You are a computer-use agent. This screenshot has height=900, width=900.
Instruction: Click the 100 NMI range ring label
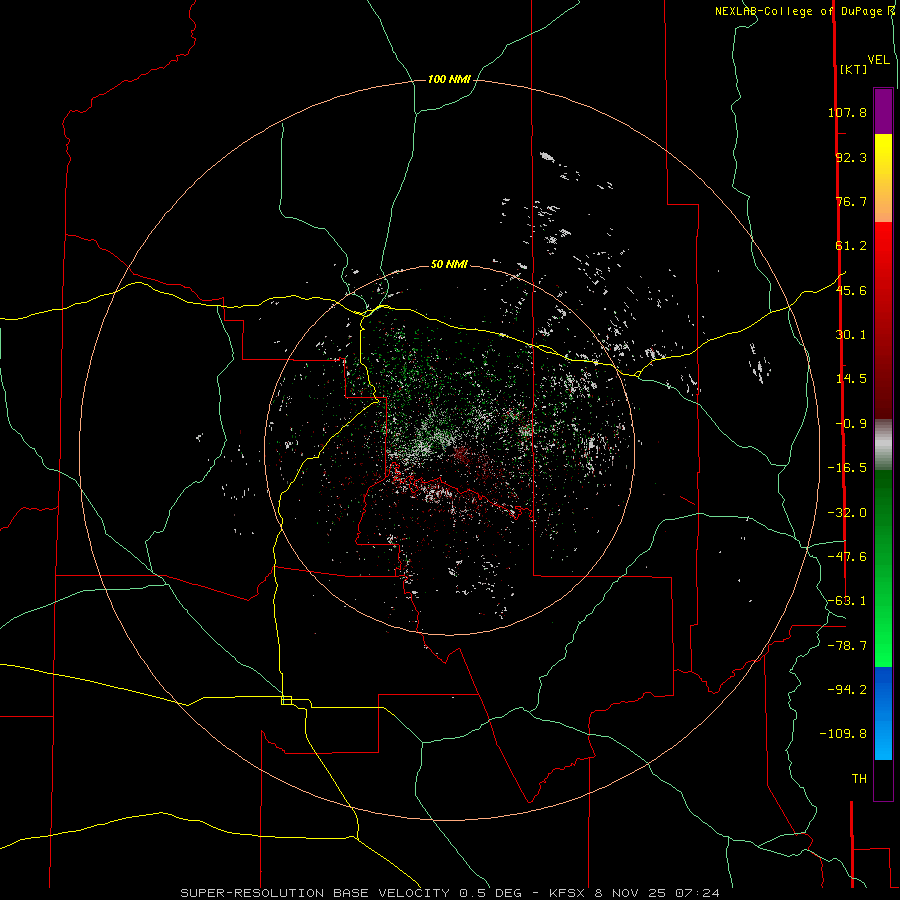[449, 79]
